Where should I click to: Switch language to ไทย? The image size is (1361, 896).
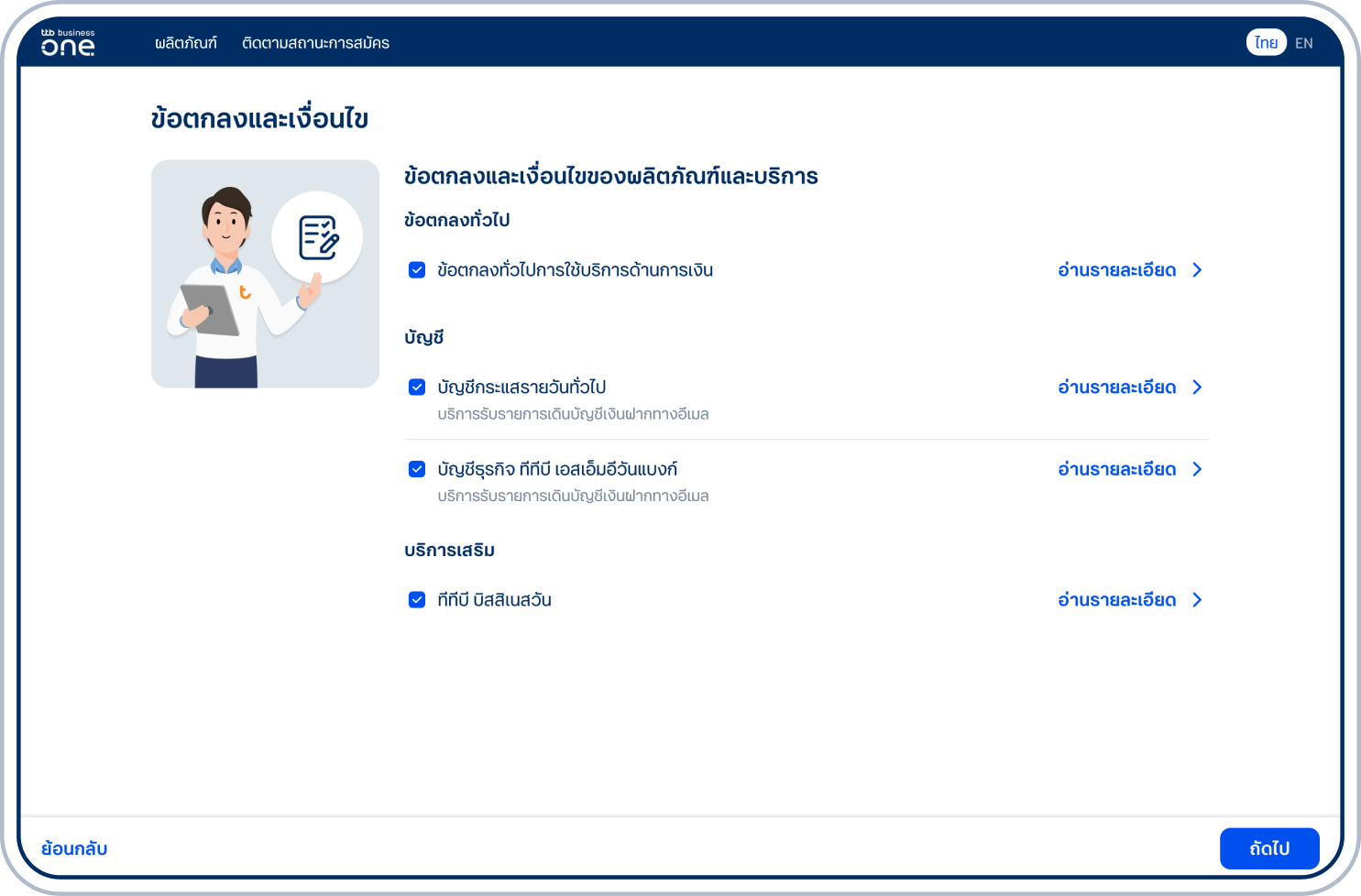tap(1266, 43)
